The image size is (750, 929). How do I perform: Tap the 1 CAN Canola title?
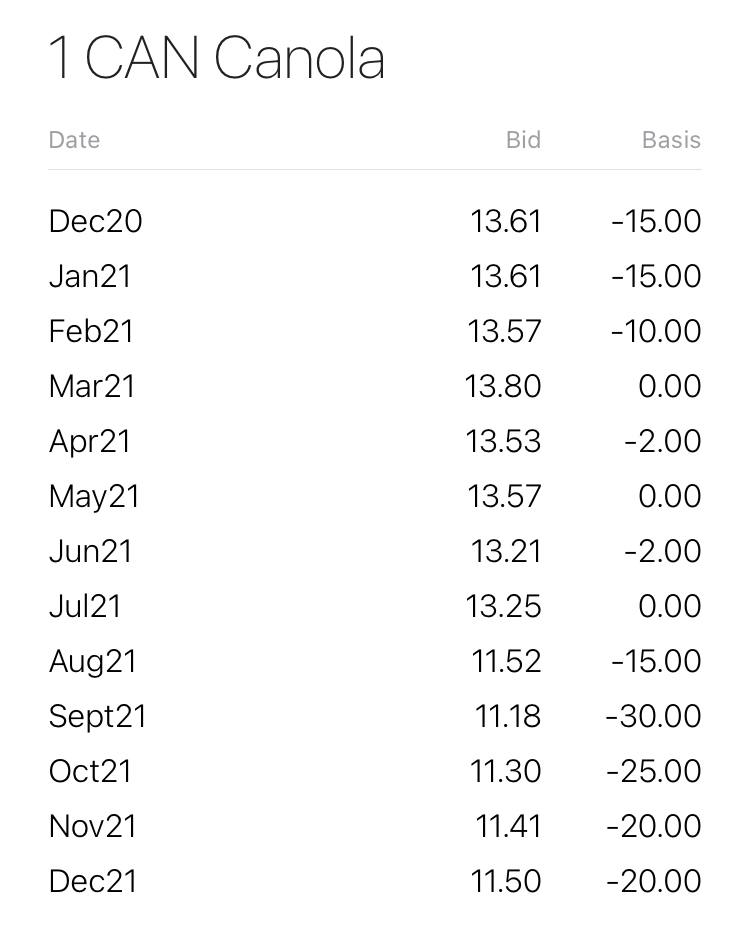(x=217, y=57)
